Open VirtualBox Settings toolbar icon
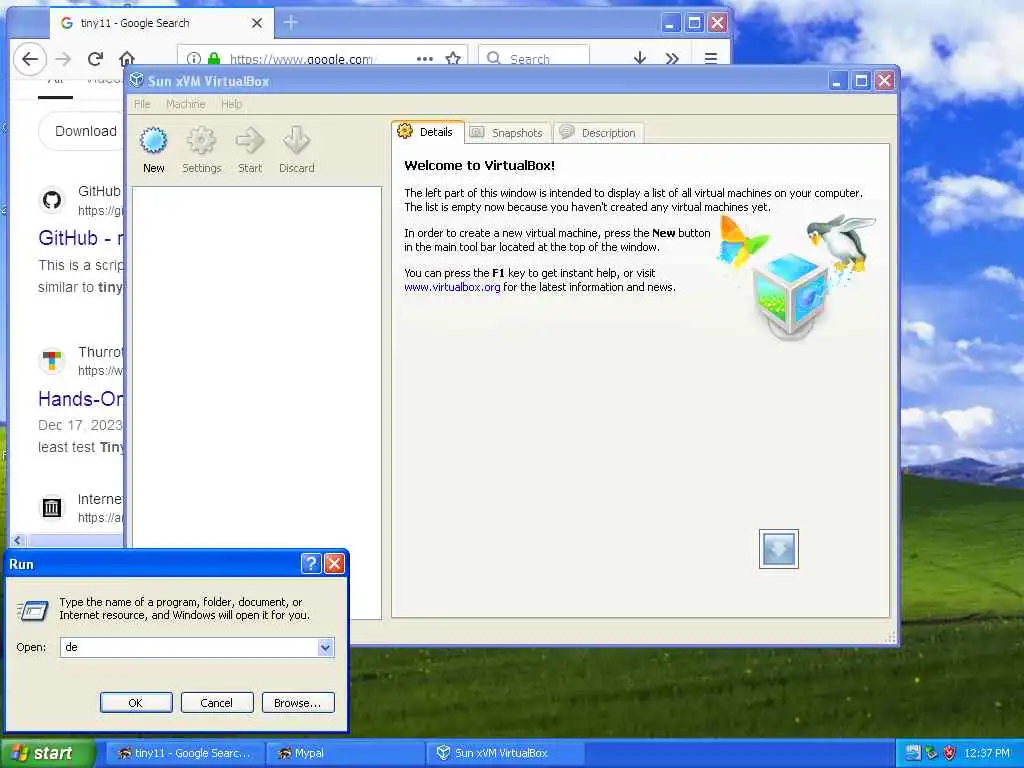Viewport: 1024px width, 768px height. click(201, 140)
